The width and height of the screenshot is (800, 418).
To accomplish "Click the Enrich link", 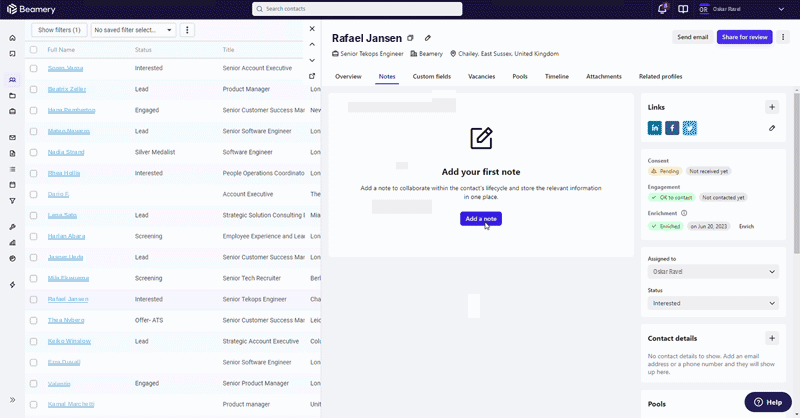I will (746, 227).
